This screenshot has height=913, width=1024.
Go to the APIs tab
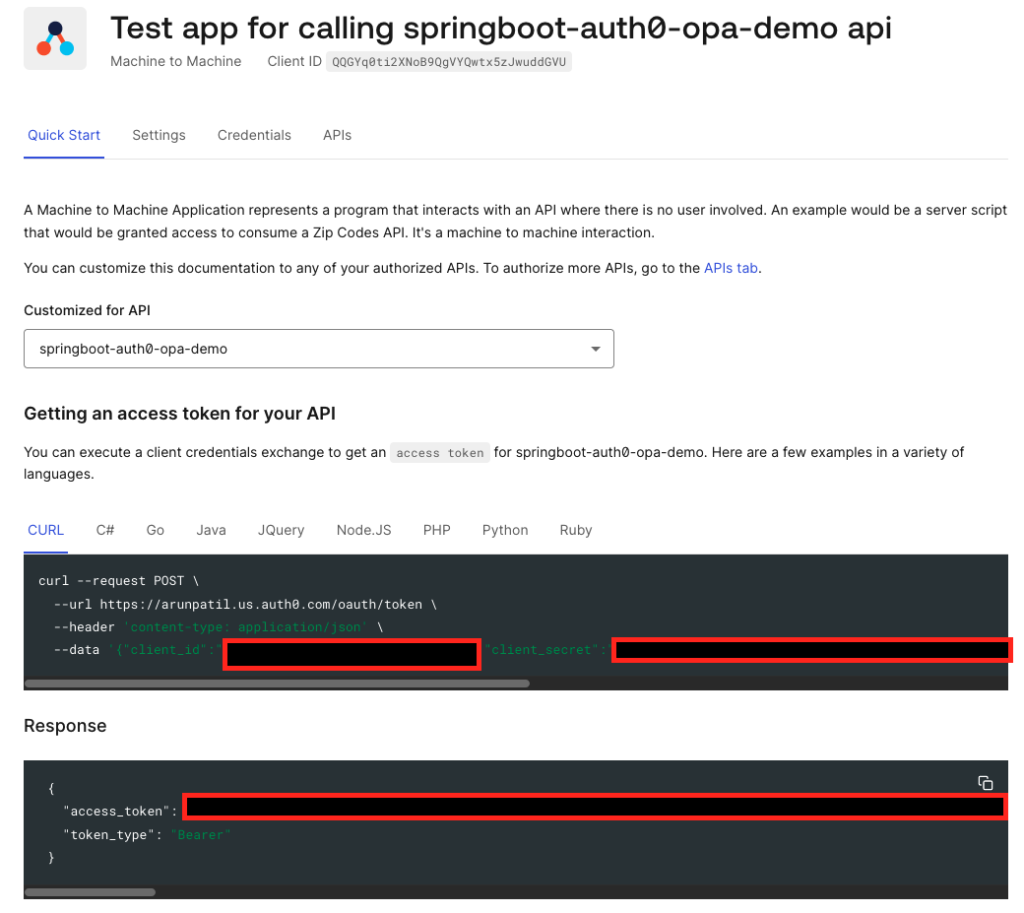[337, 135]
